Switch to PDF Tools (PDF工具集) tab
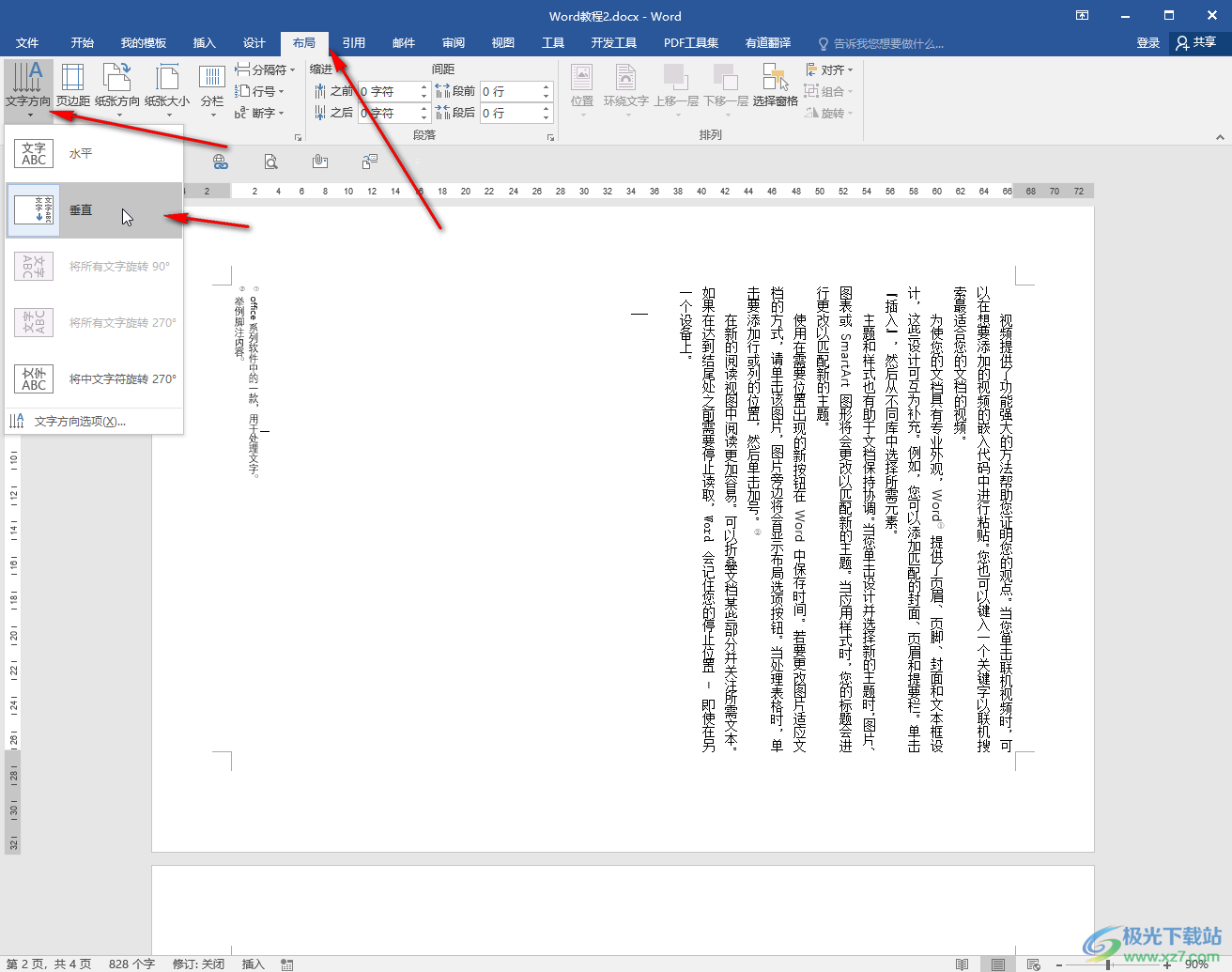The width and height of the screenshot is (1232, 972). pos(691,43)
